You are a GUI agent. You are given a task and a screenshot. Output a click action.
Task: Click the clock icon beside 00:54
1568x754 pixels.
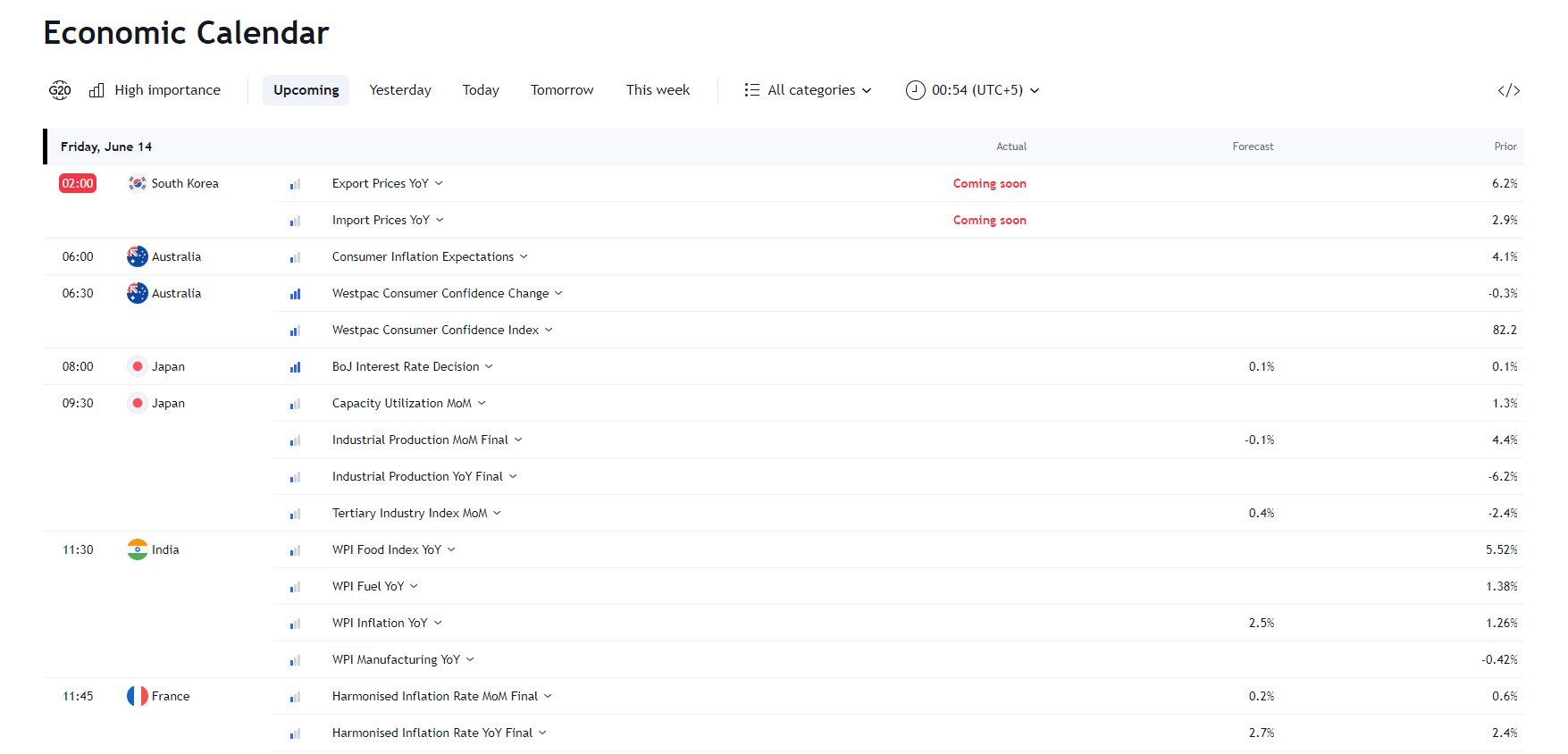click(915, 90)
